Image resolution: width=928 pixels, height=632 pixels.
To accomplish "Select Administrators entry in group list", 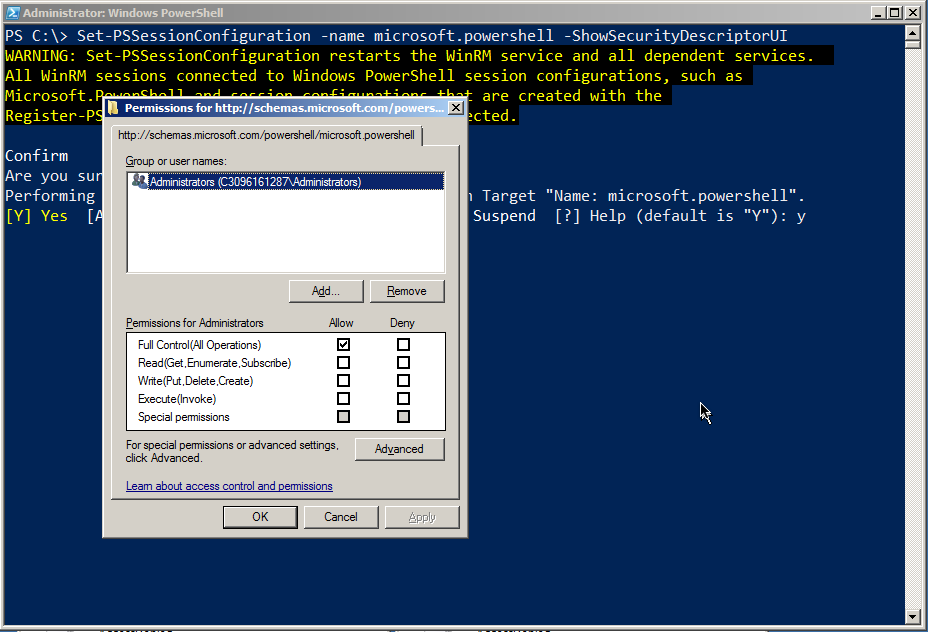I will click(x=255, y=182).
